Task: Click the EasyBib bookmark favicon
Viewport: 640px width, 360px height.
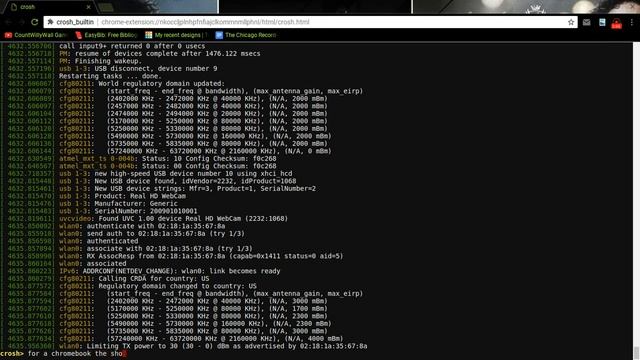Action: point(79,35)
